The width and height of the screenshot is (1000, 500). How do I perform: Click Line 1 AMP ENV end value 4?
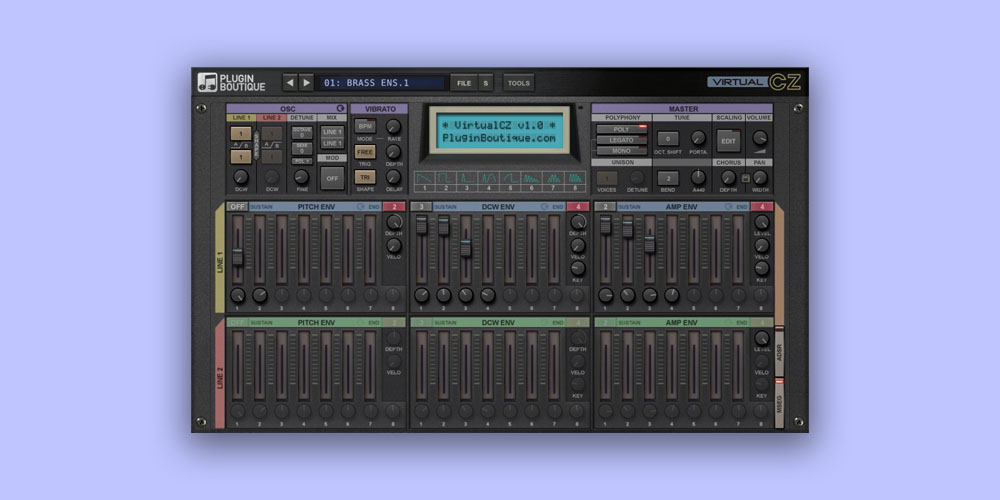tap(762, 207)
